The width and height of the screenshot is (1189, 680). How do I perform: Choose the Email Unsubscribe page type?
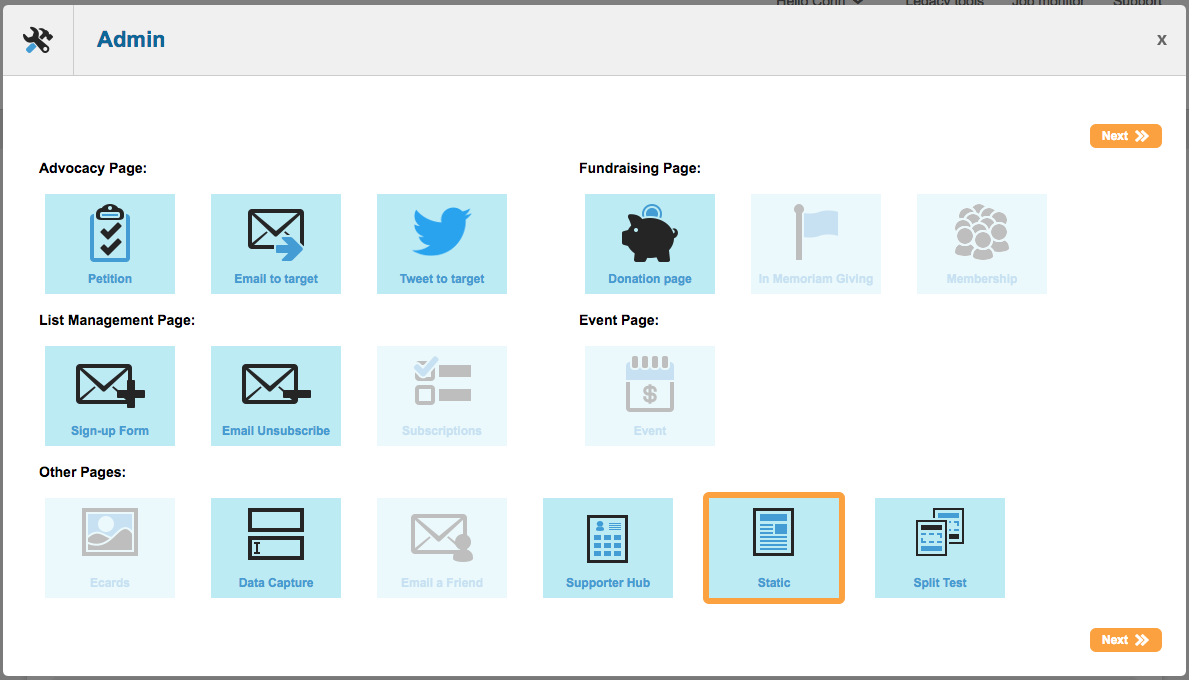pos(276,396)
